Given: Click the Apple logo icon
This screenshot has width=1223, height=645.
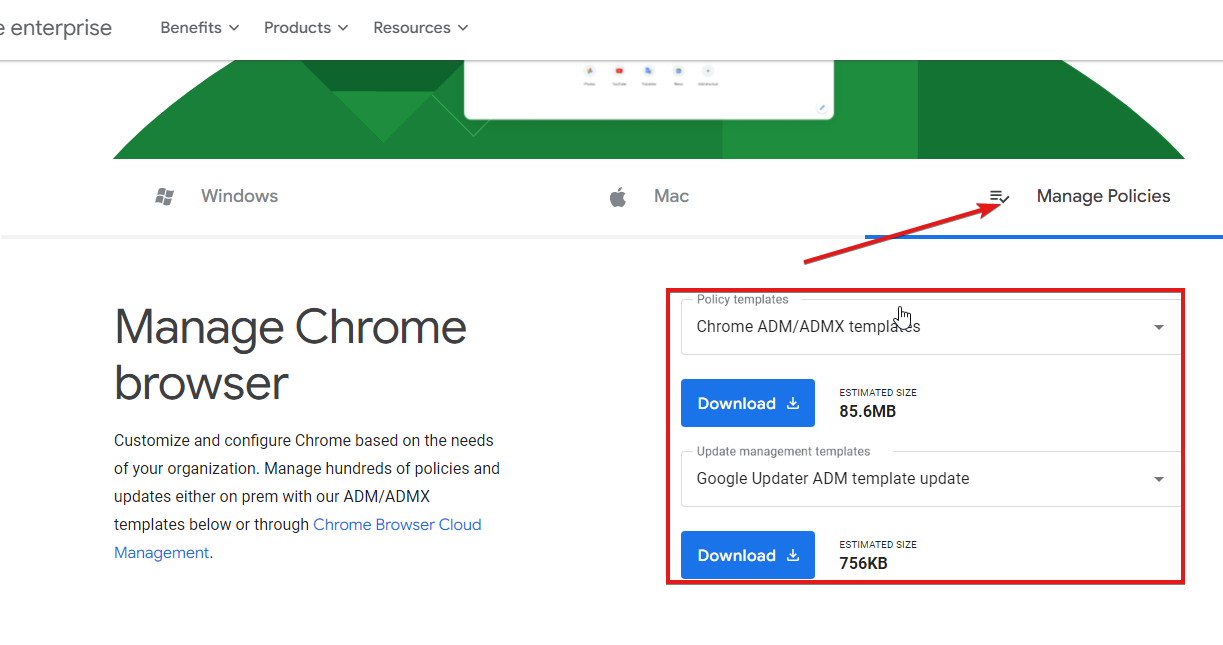Looking at the screenshot, I should click(618, 197).
